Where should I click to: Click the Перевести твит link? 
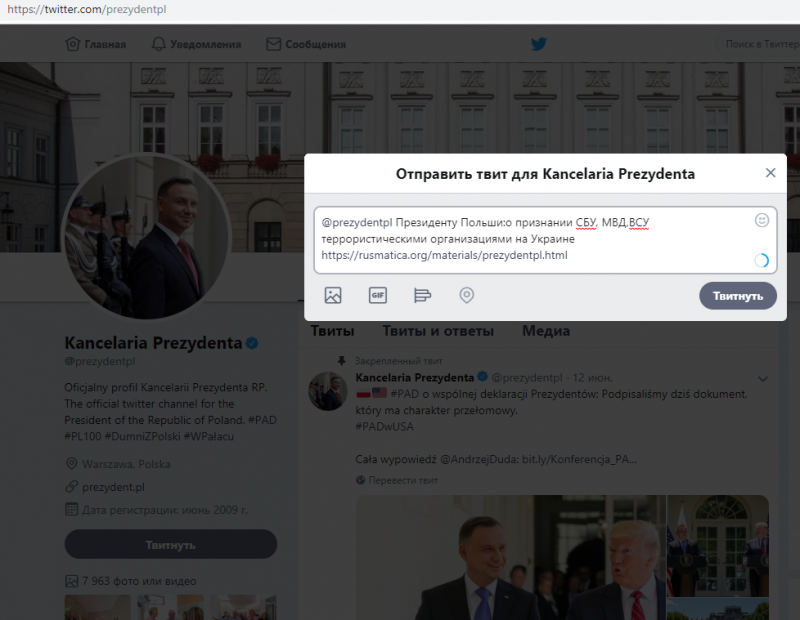pos(403,480)
